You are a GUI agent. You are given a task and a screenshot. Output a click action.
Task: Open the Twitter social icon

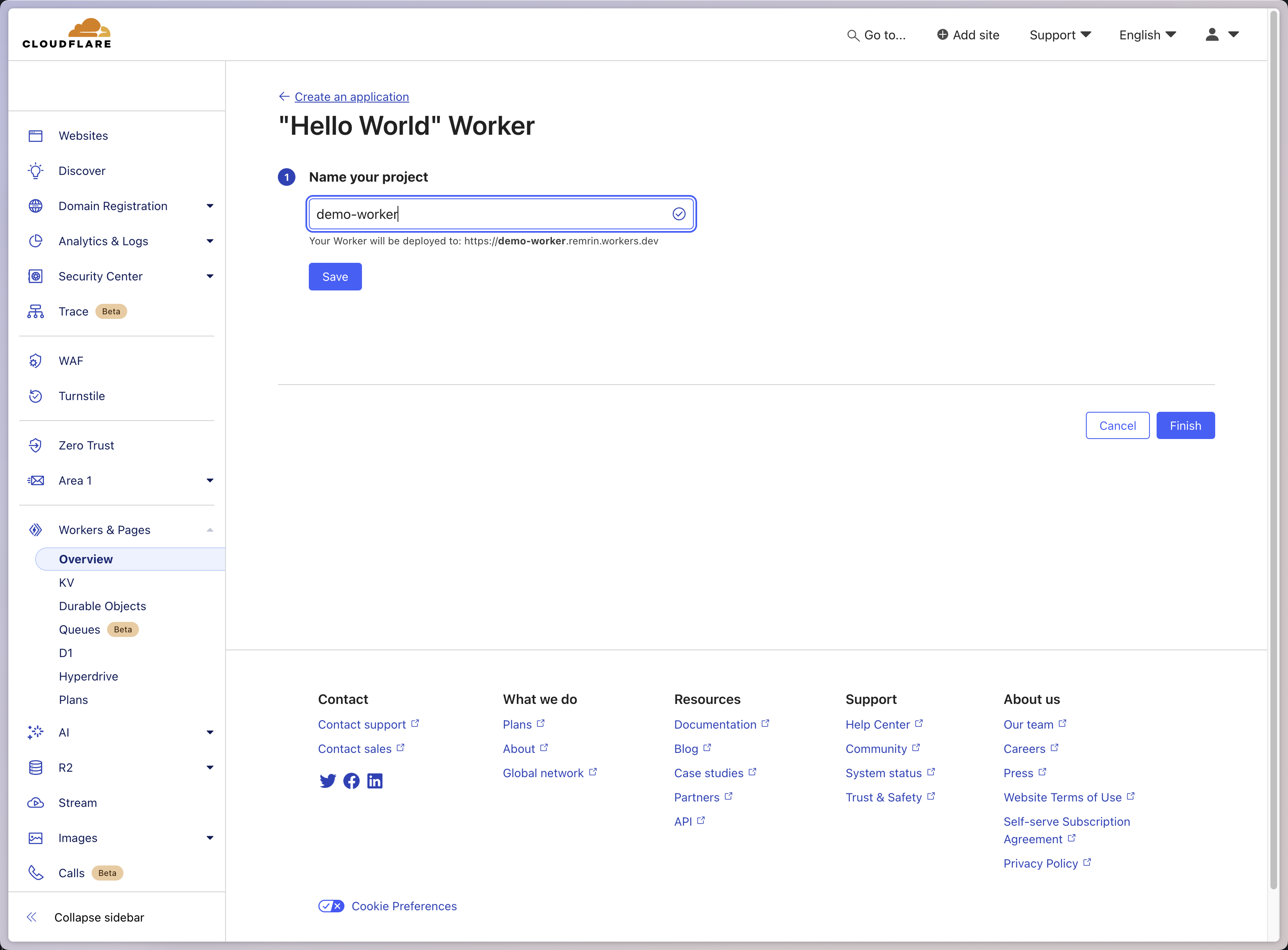pos(328,781)
